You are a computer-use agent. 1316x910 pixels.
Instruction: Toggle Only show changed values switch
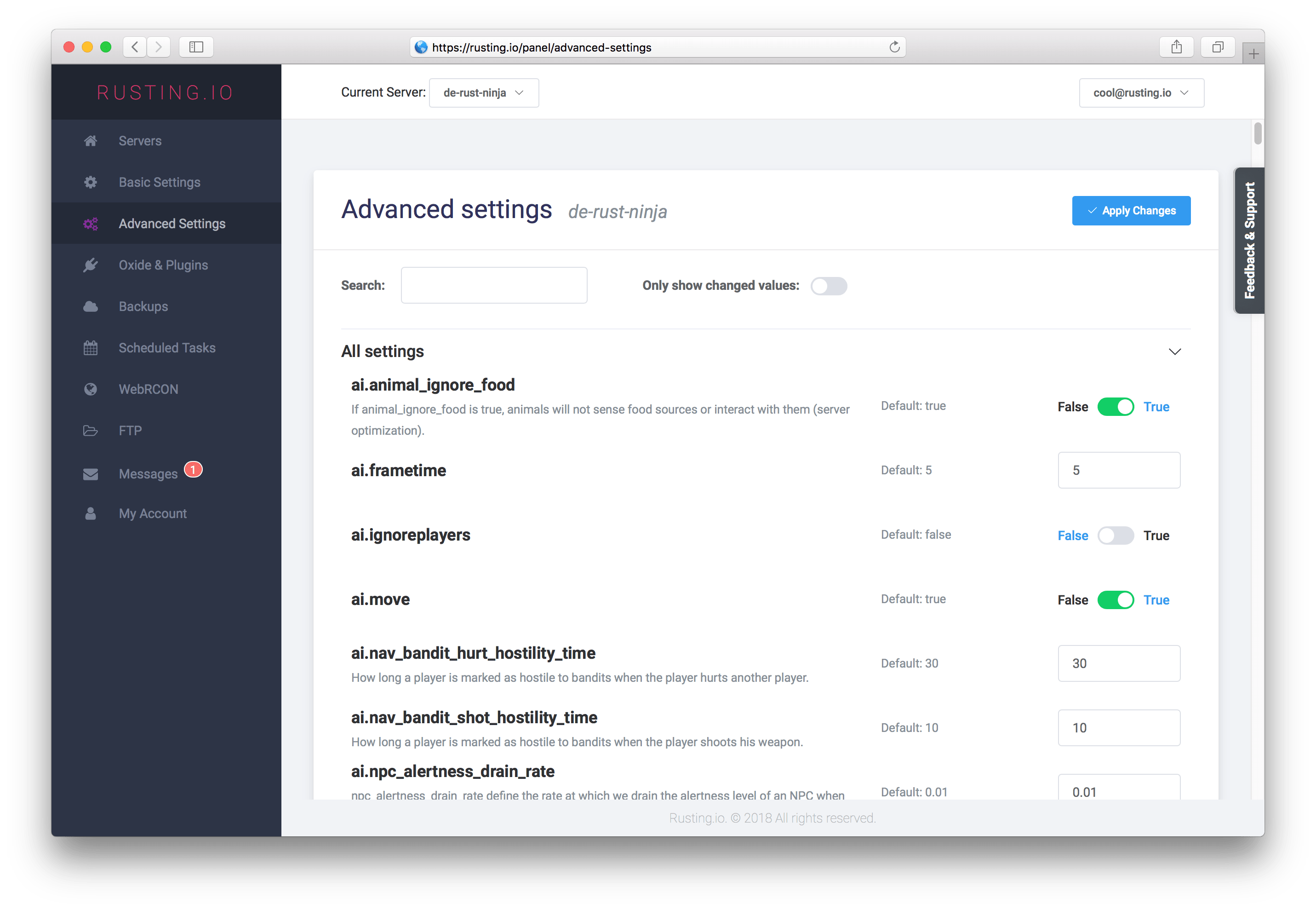pos(828,286)
